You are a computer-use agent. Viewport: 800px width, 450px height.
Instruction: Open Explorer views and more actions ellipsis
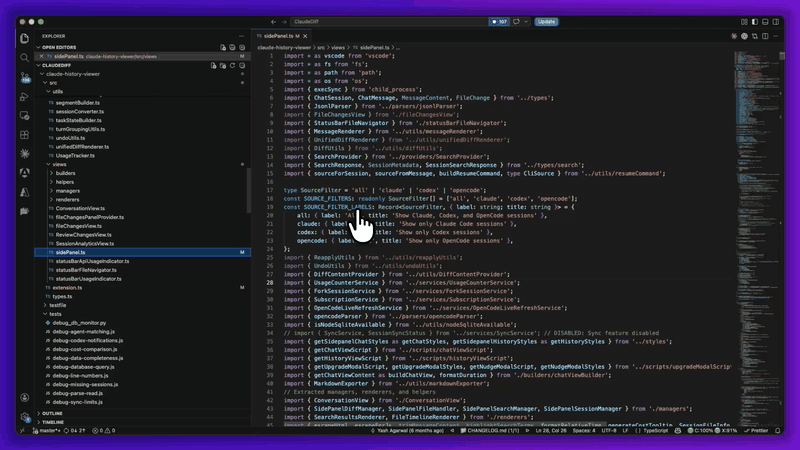[242, 36]
